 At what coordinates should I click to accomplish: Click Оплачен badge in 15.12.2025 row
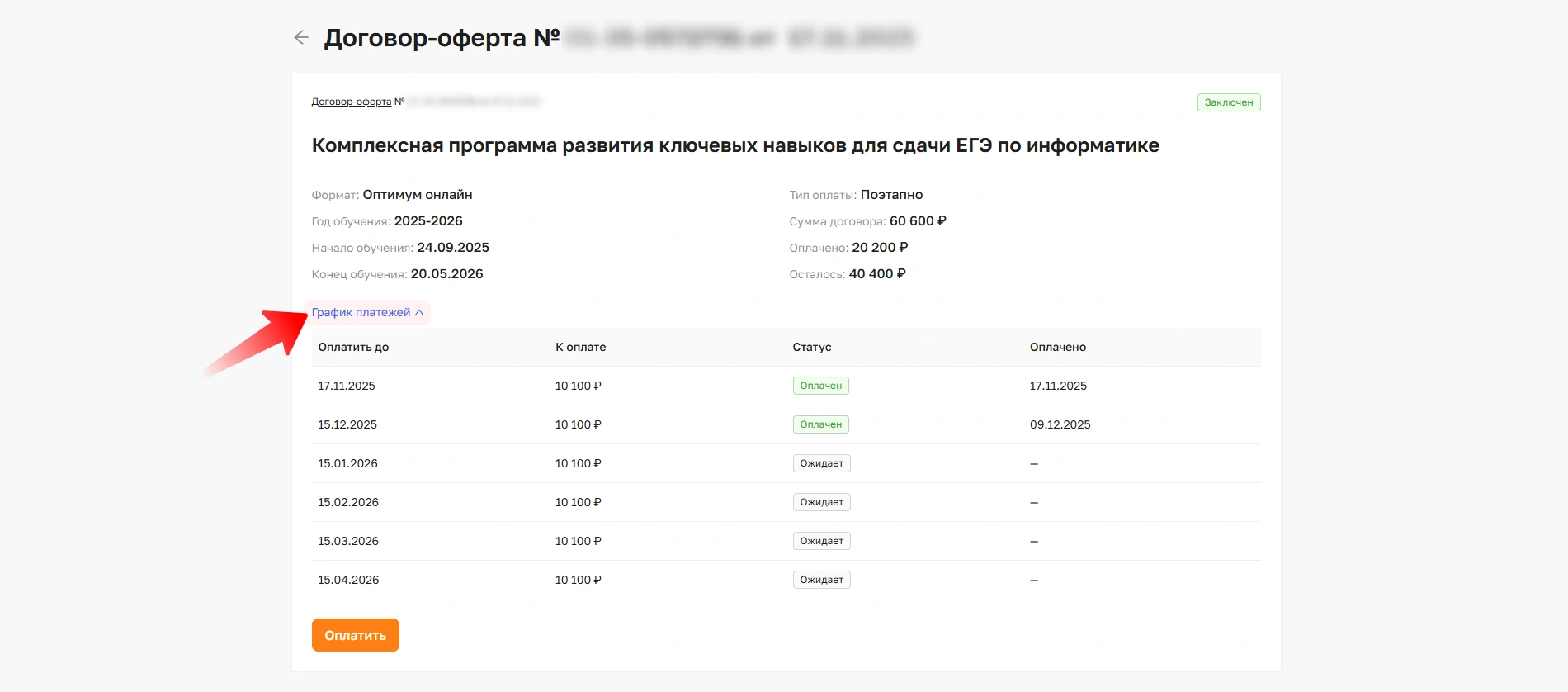pyautogui.click(x=820, y=424)
